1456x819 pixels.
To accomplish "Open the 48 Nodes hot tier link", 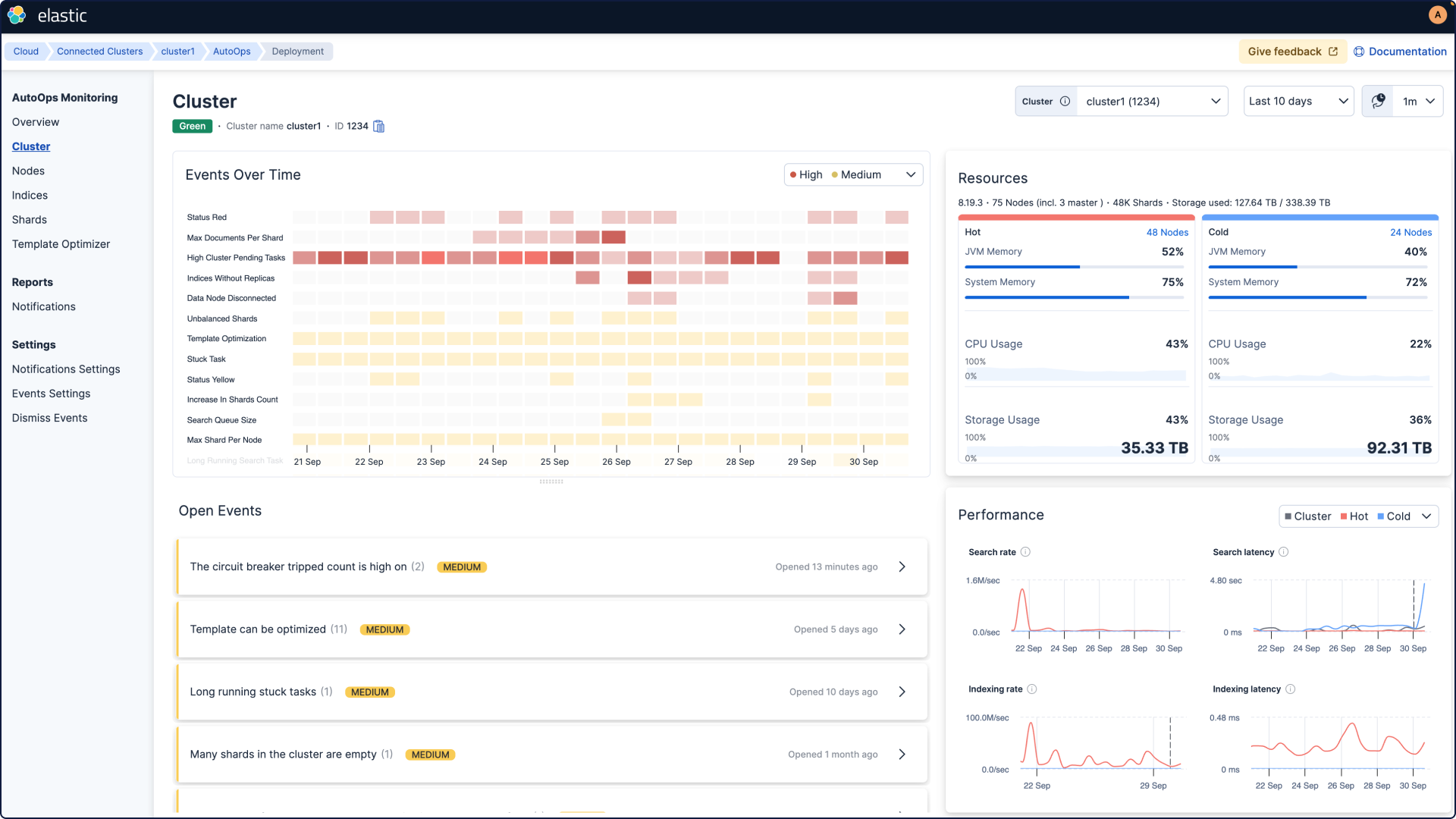I will (x=1167, y=233).
